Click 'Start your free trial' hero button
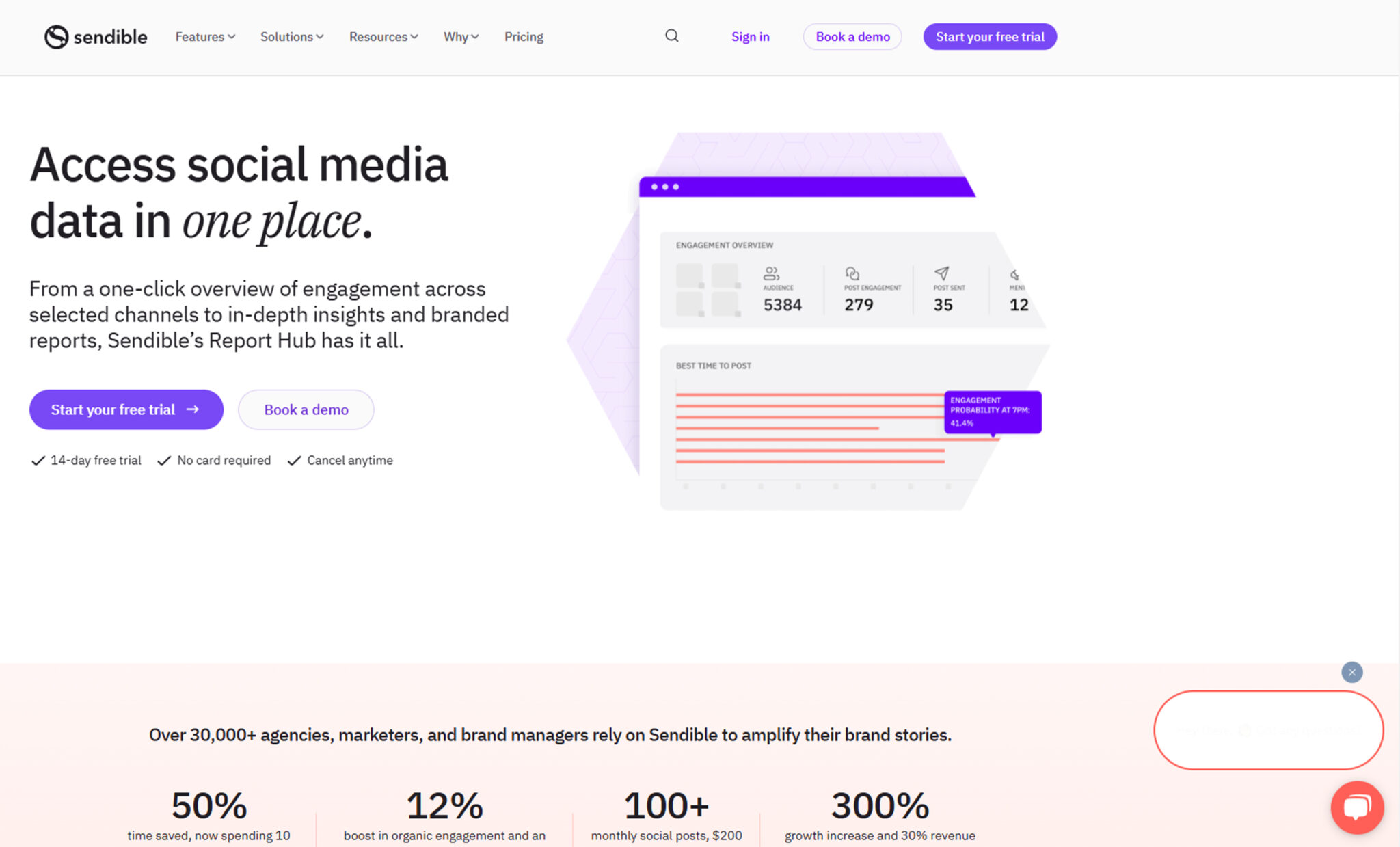This screenshot has width=1400, height=847. point(126,409)
